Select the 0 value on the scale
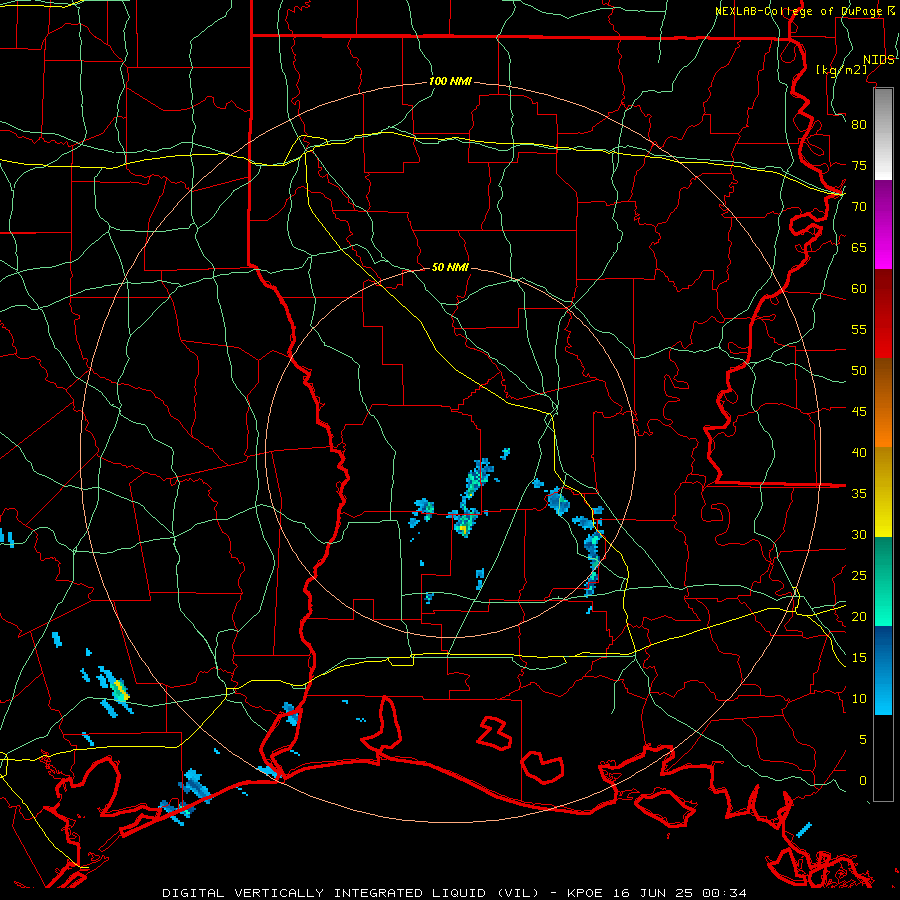This screenshot has width=900, height=900. coord(863,781)
